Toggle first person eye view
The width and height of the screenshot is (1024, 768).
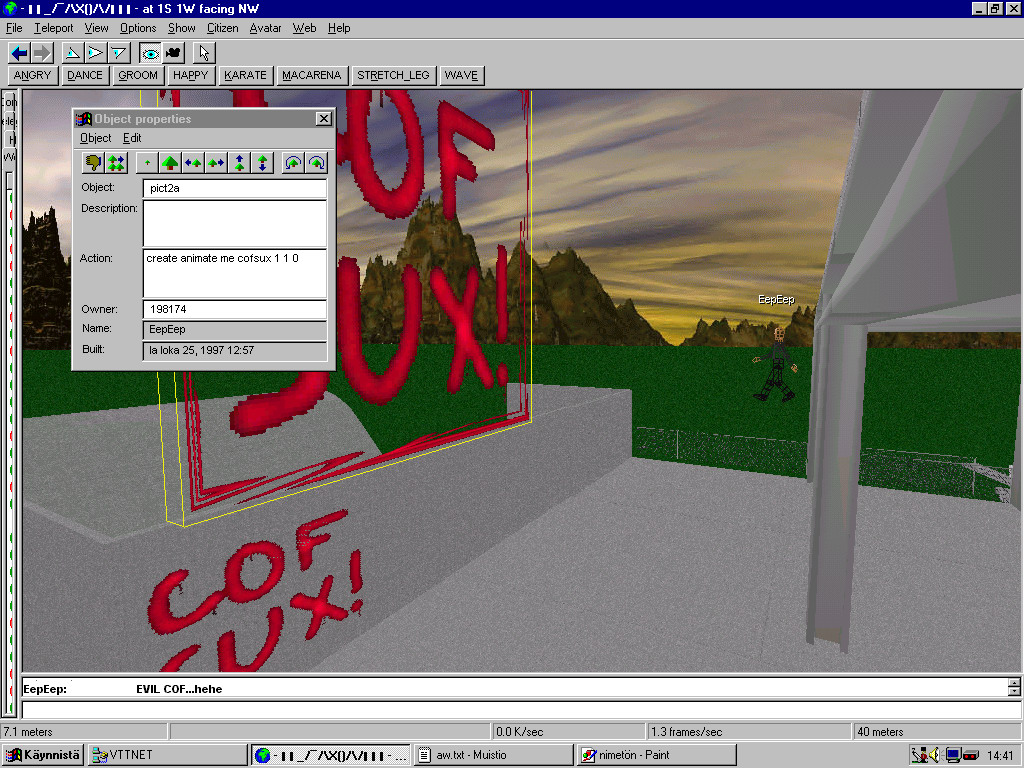coord(150,53)
